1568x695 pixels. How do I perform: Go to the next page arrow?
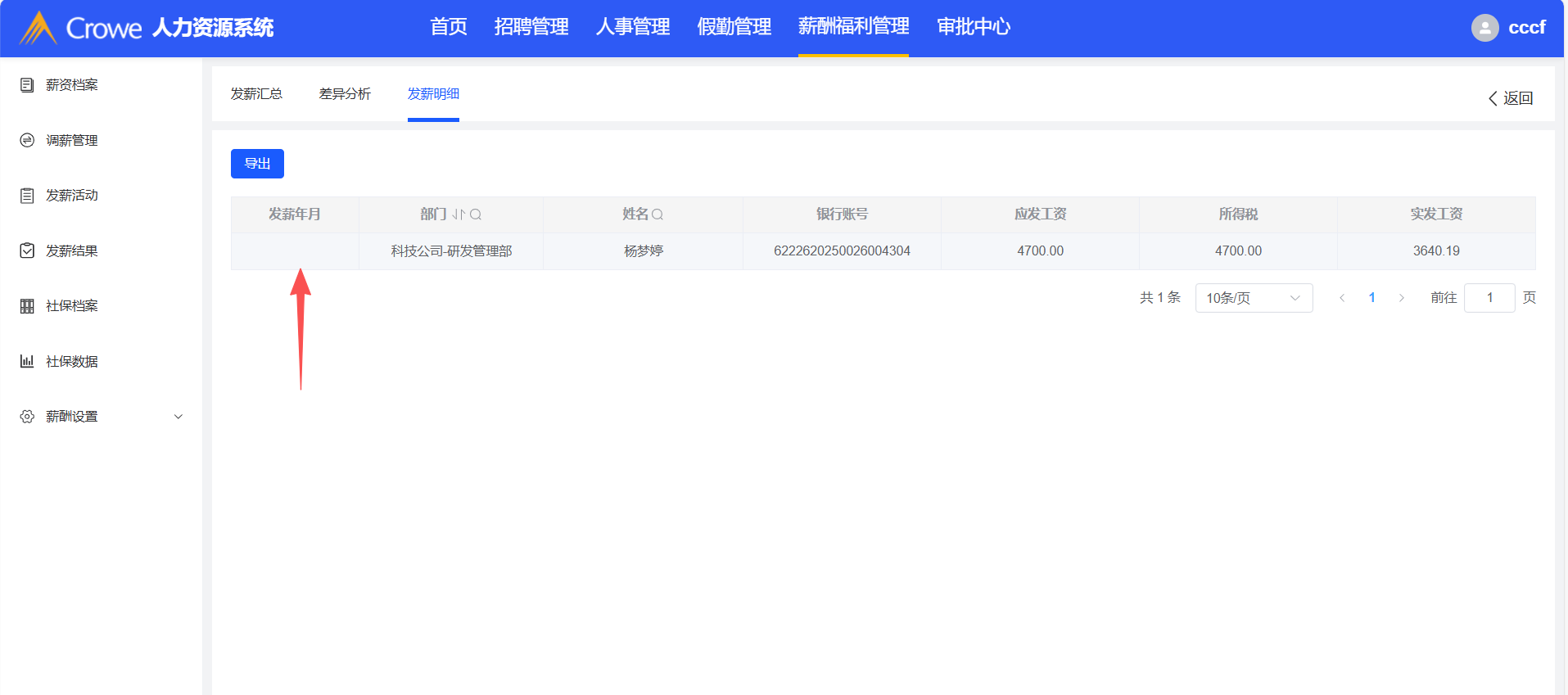click(x=1402, y=298)
